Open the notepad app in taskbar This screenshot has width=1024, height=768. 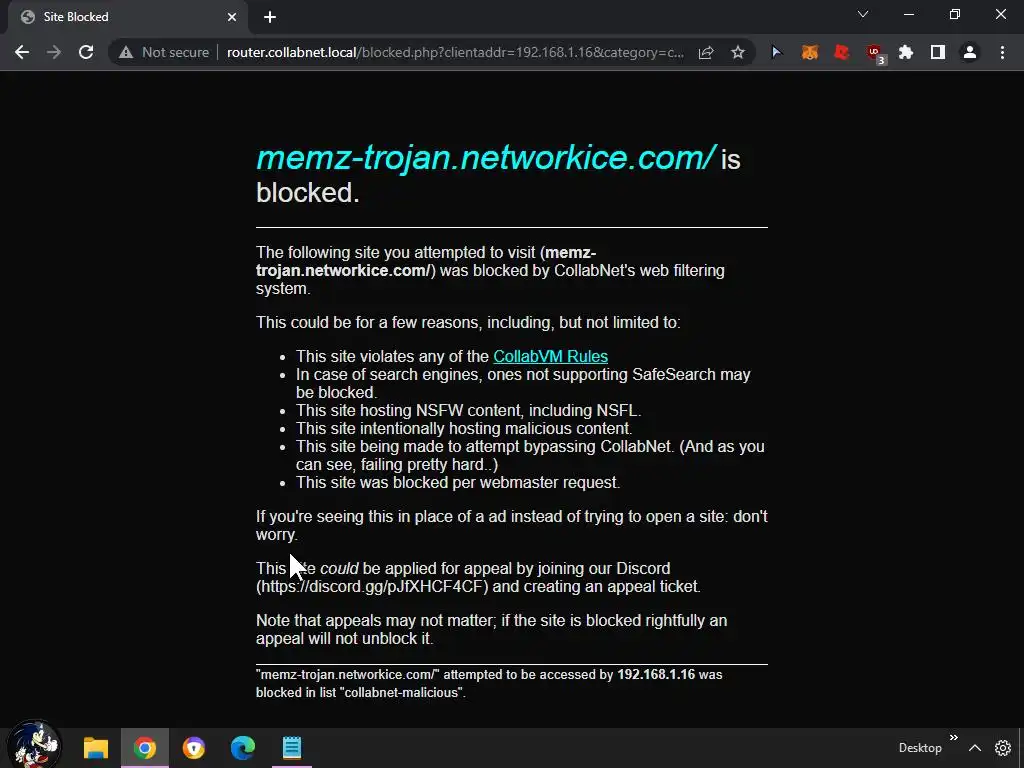pyautogui.click(x=292, y=748)
